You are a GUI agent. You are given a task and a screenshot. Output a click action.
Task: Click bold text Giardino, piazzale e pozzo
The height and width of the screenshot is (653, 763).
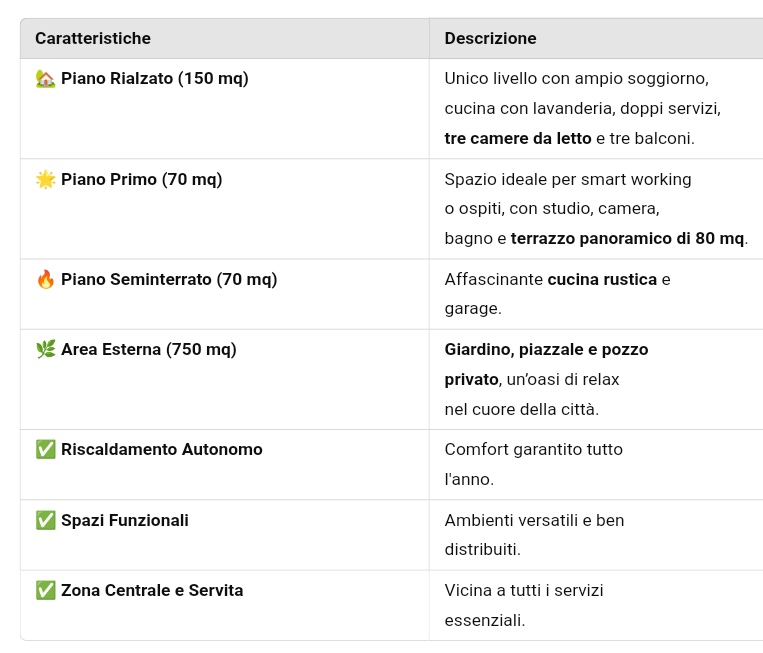pos(546,349)
